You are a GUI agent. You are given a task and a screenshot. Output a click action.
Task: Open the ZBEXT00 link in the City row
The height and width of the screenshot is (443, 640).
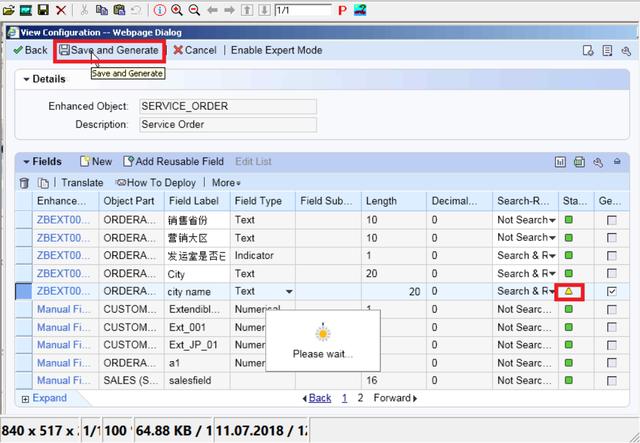pos(63,273)
